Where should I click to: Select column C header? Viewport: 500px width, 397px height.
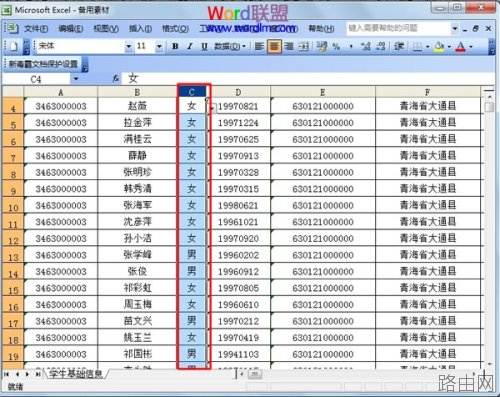[x=192, y=92]
